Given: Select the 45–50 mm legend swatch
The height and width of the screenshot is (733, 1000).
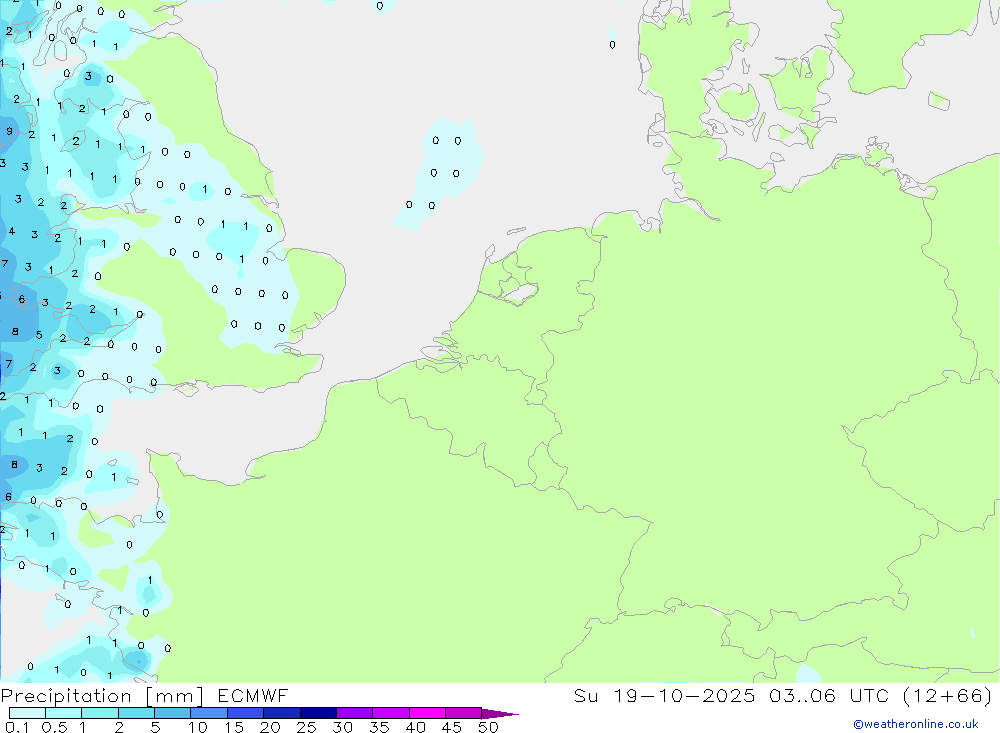Looking at the screenshot, I should point(464,713).
